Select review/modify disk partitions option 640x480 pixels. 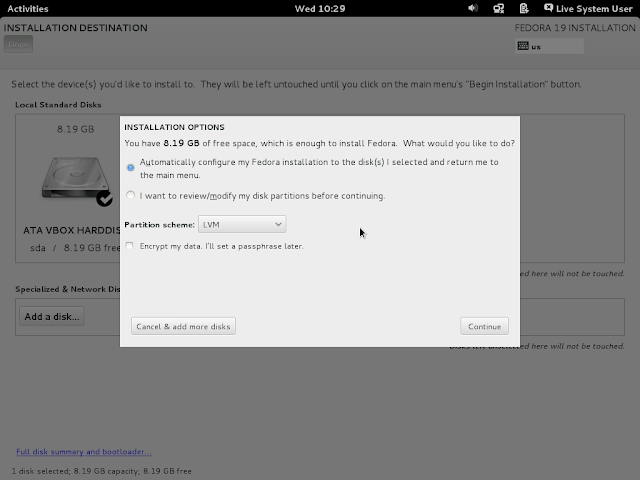pos(131,195)
